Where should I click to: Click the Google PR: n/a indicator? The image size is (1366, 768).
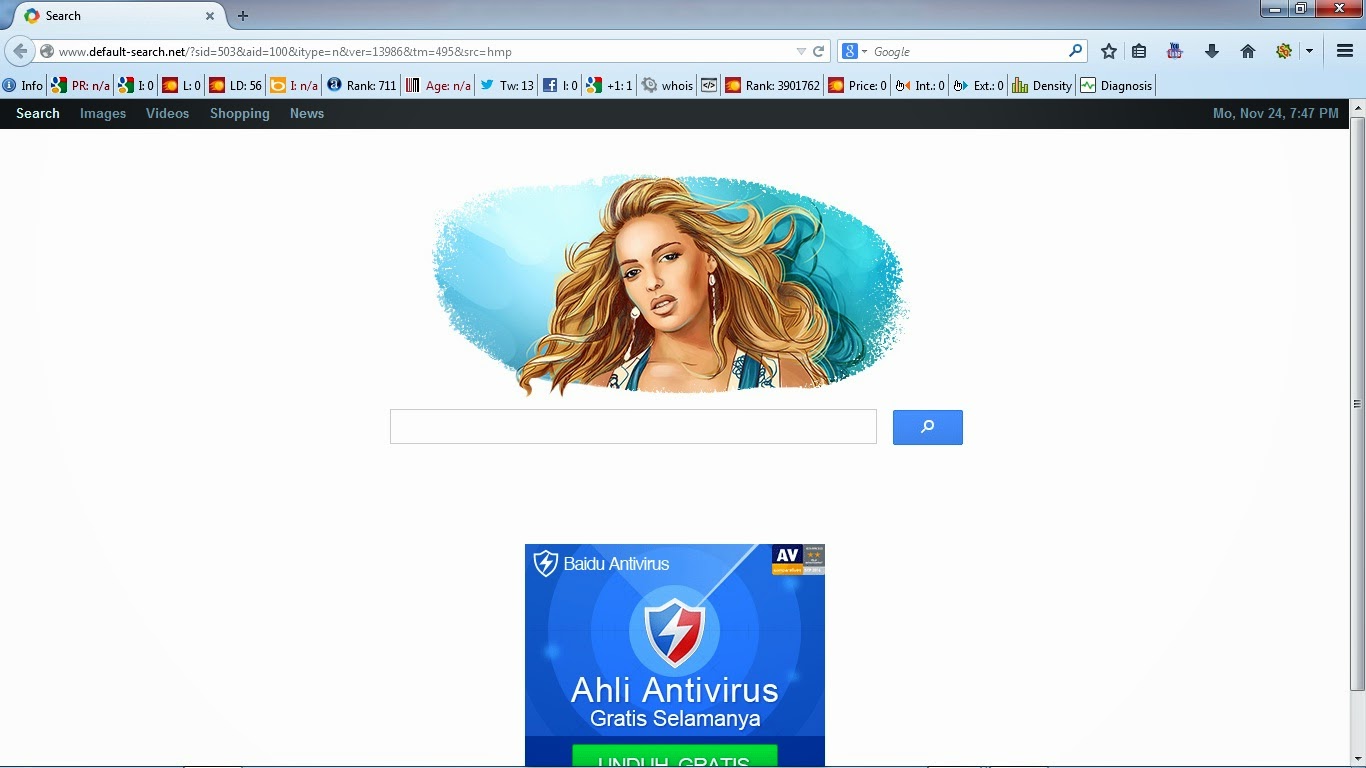pos(81,86)
